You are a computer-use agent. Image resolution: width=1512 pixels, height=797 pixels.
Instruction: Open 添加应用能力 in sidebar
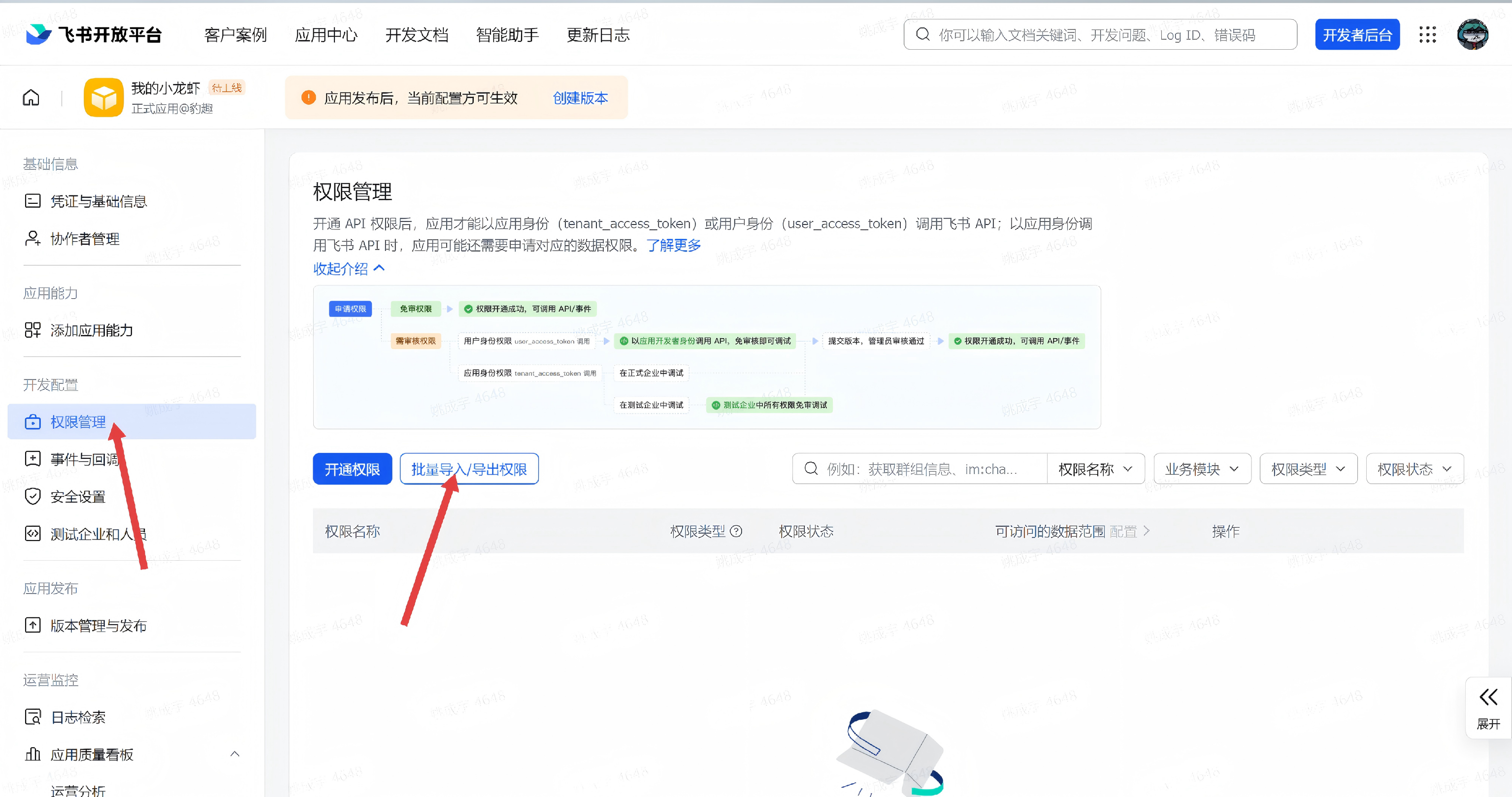coord(131,330)
